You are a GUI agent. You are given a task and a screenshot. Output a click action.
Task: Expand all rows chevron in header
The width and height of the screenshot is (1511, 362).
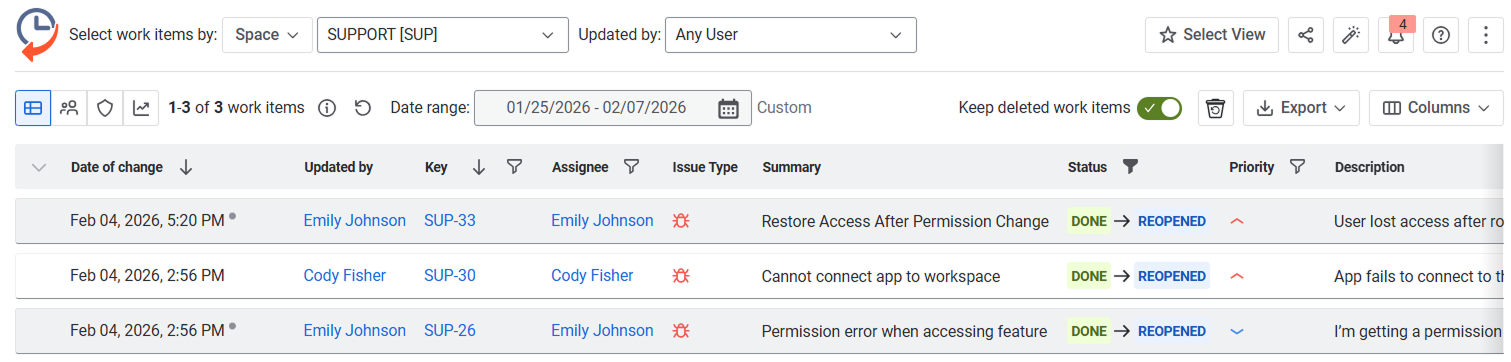39,167
